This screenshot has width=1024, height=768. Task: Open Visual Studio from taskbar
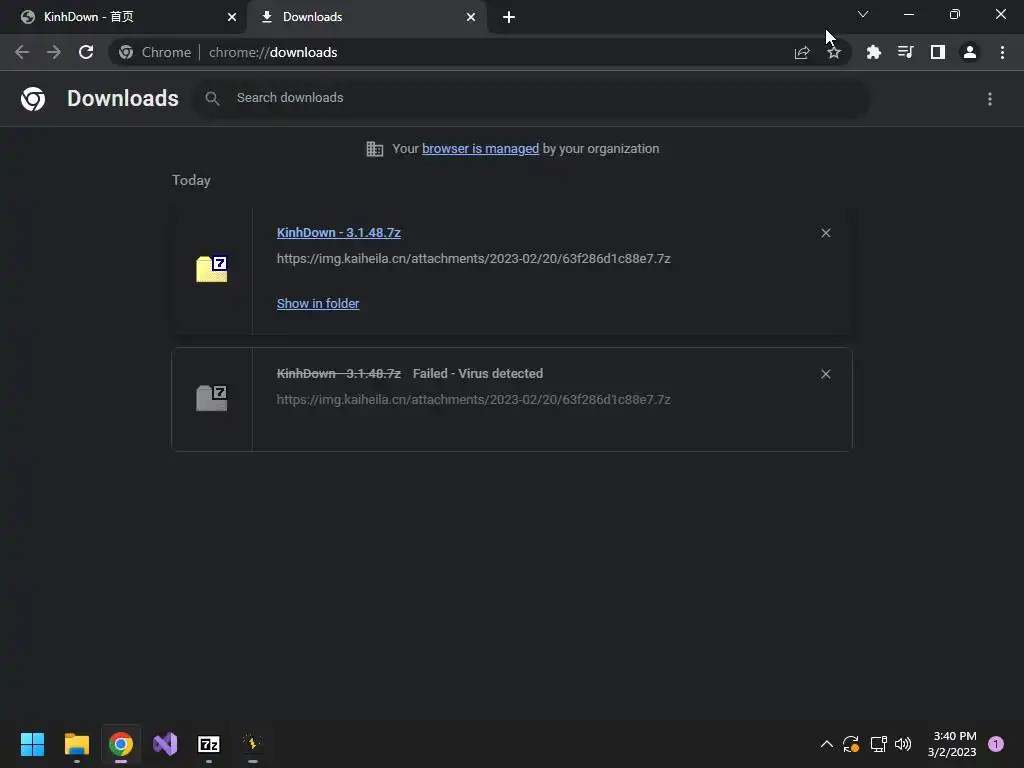[165, 744]
